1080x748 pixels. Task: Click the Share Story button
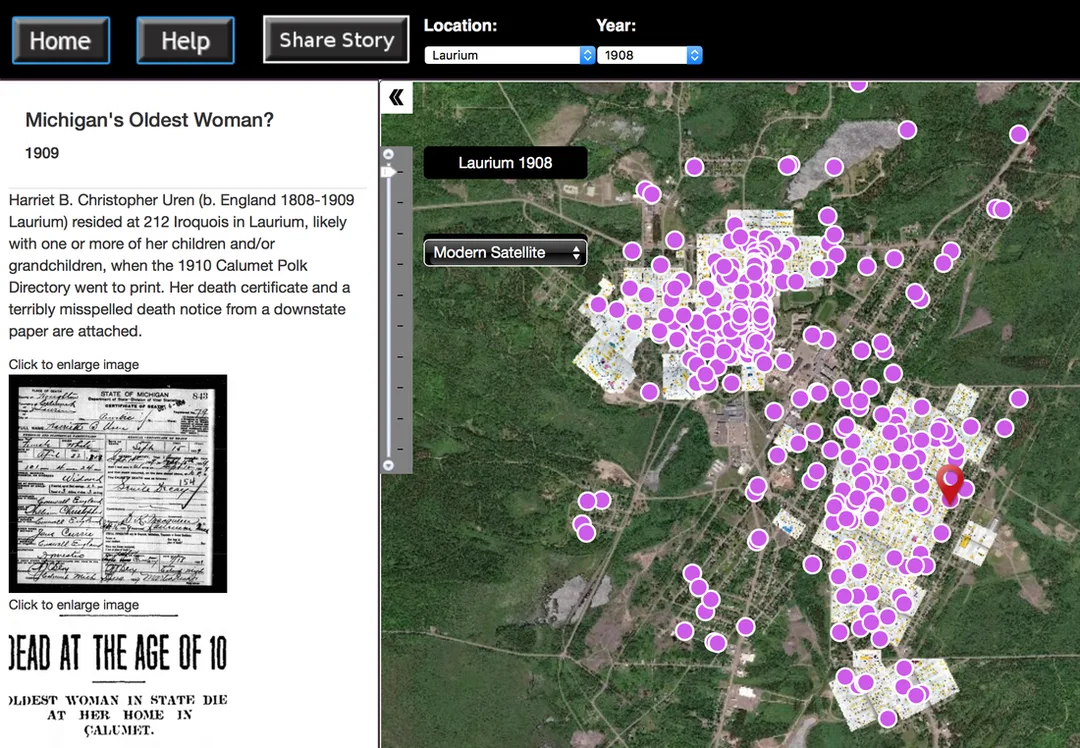point(336,39)
